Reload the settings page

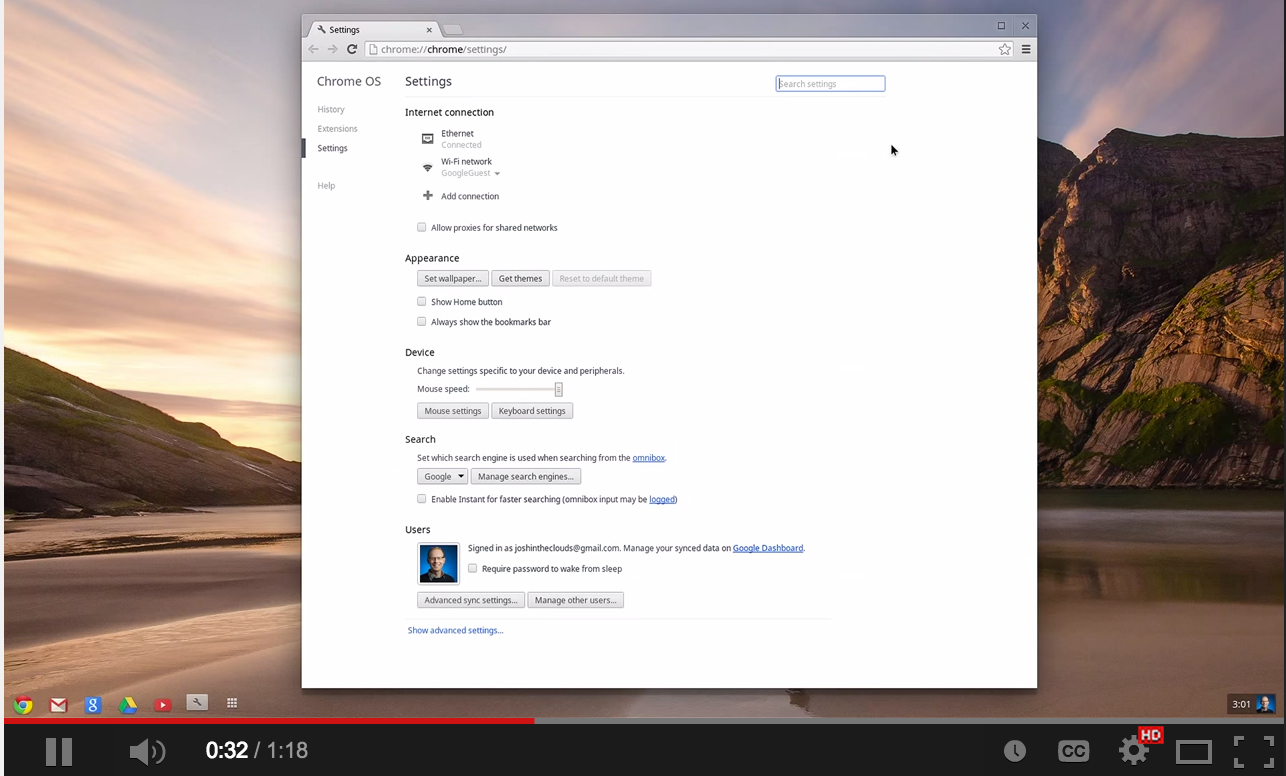(352, 49)
